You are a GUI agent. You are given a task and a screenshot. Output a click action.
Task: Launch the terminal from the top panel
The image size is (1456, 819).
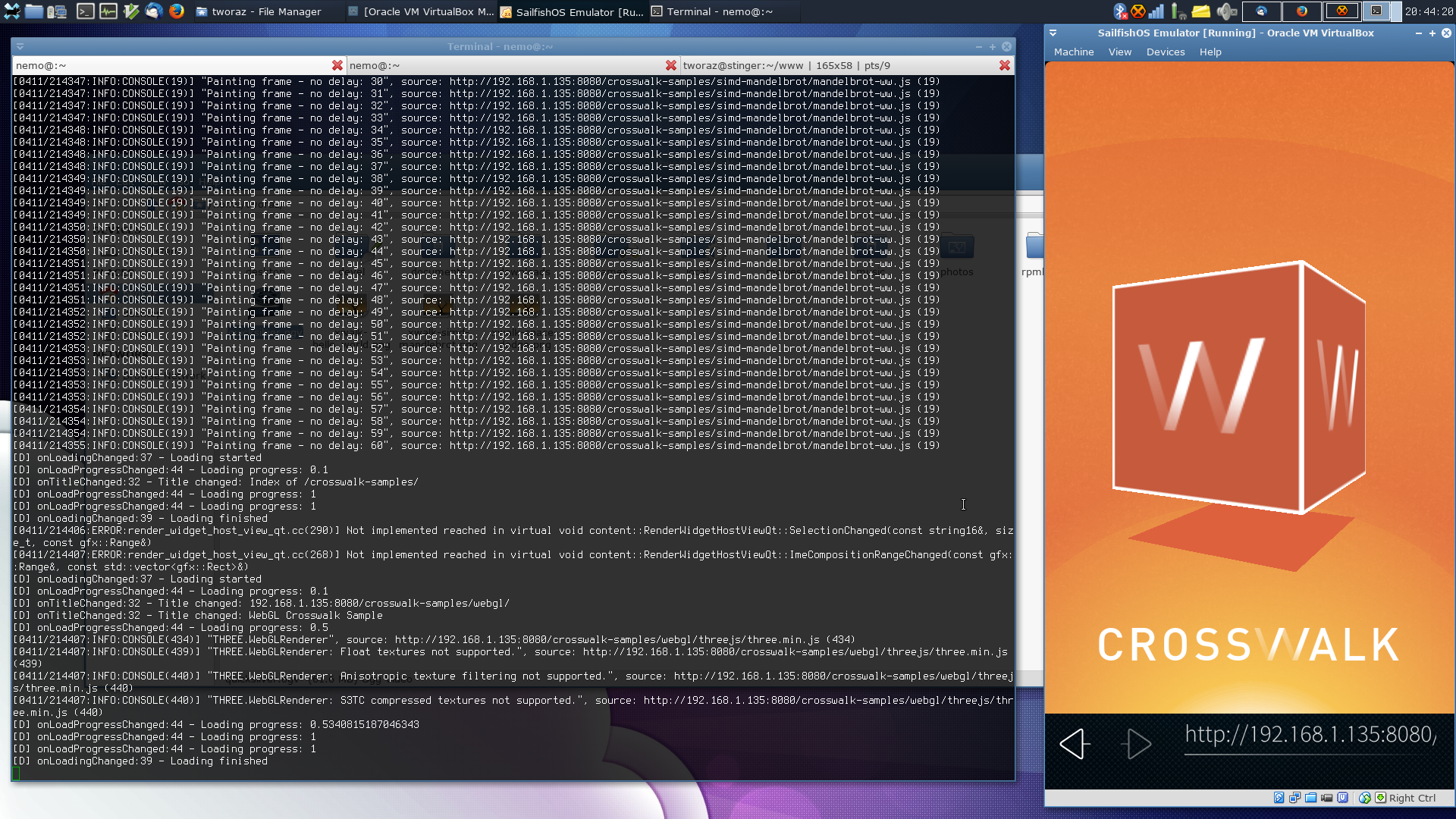pos(85,11)
